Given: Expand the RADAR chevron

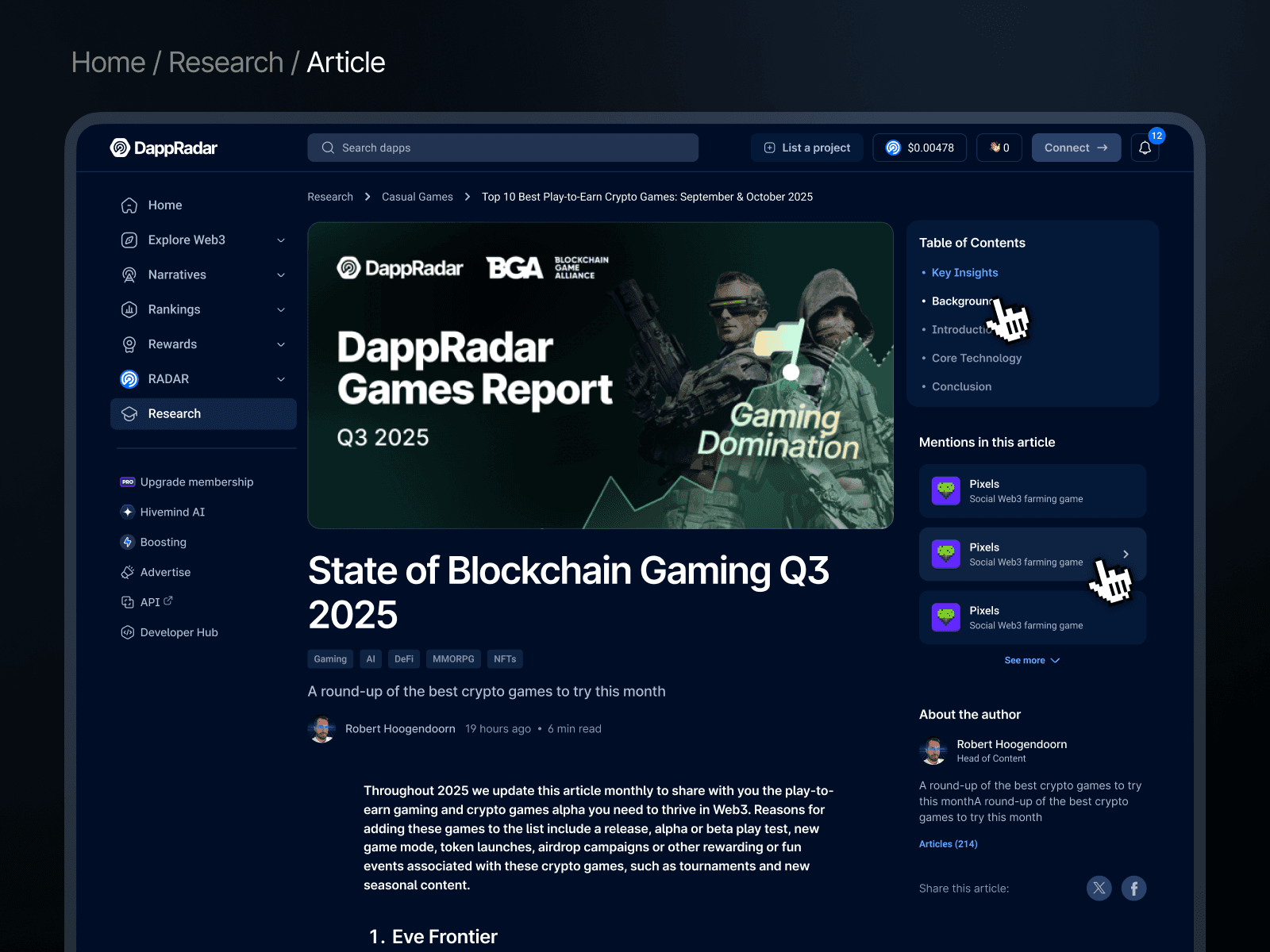Looking at the screenshot, I should (281, 379).
